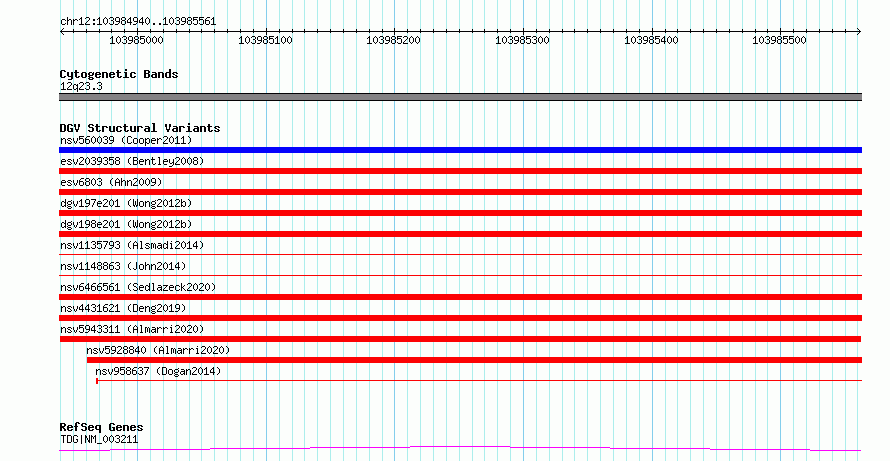Select the nsv5928840 (Almarri2020) variant bar
This screenshot has height=461, width=890.
(x=474, y=360)
